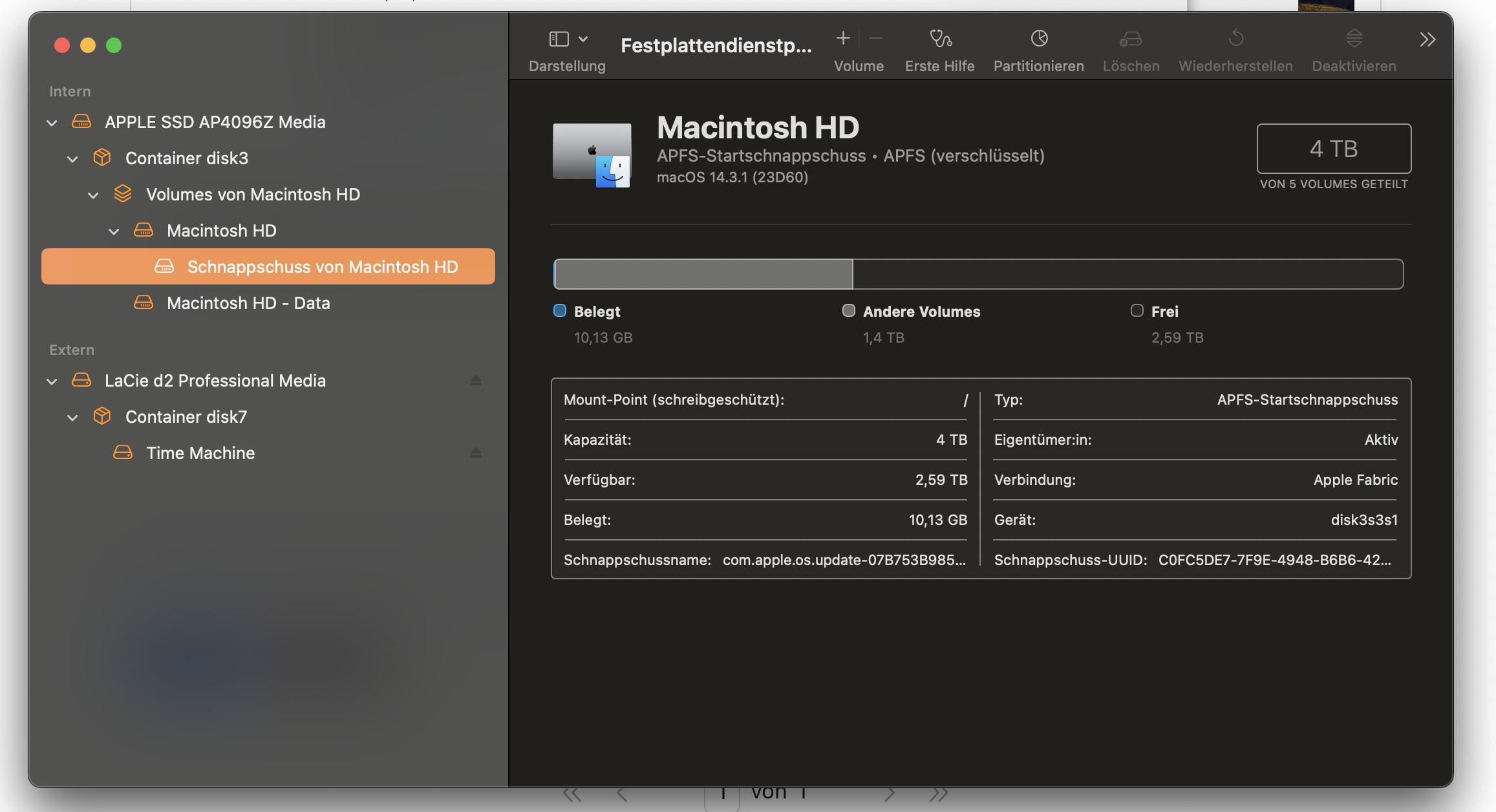Click the remove volume minus icon

coord(875,39)
